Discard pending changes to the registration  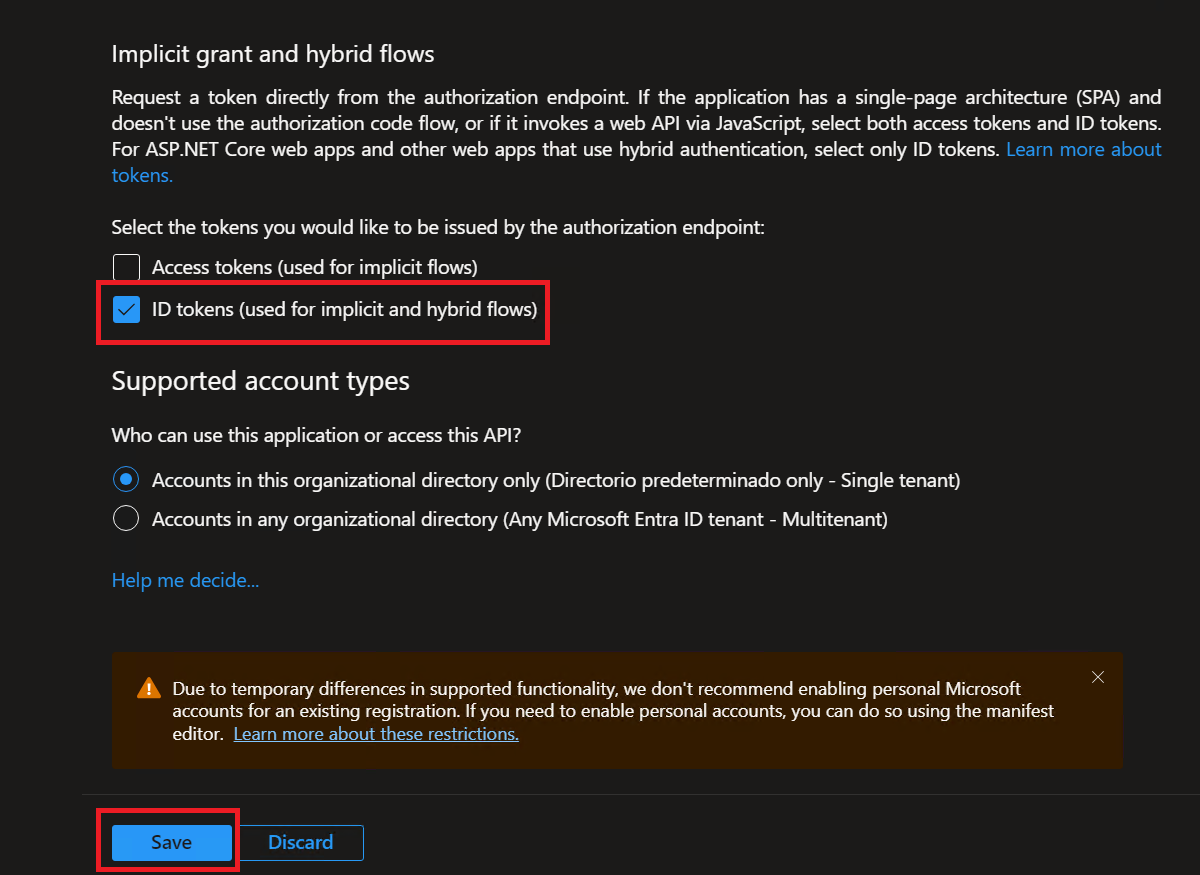300,842
